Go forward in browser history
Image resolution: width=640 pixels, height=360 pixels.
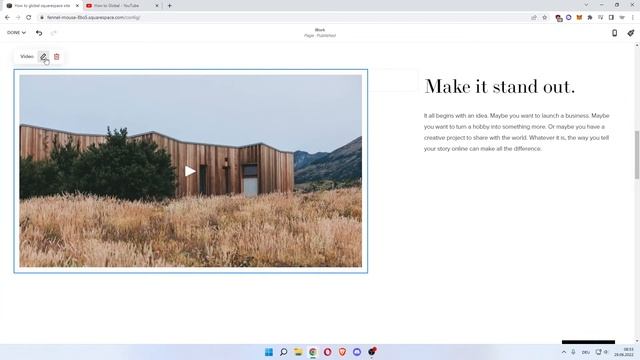coord(18,18)
